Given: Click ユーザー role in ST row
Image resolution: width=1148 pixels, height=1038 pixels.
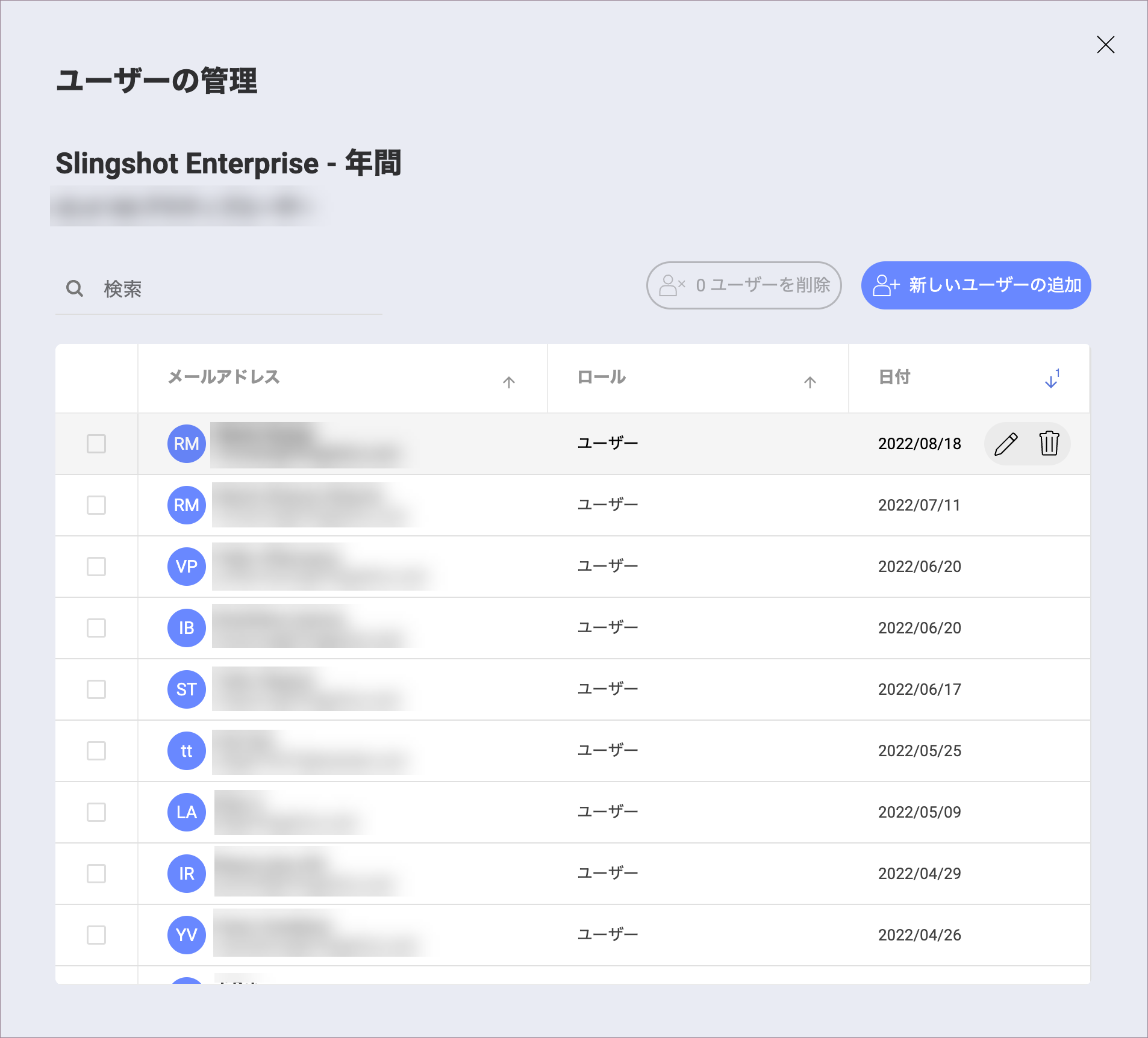Looking at the screenshot, I should point(608,689).
